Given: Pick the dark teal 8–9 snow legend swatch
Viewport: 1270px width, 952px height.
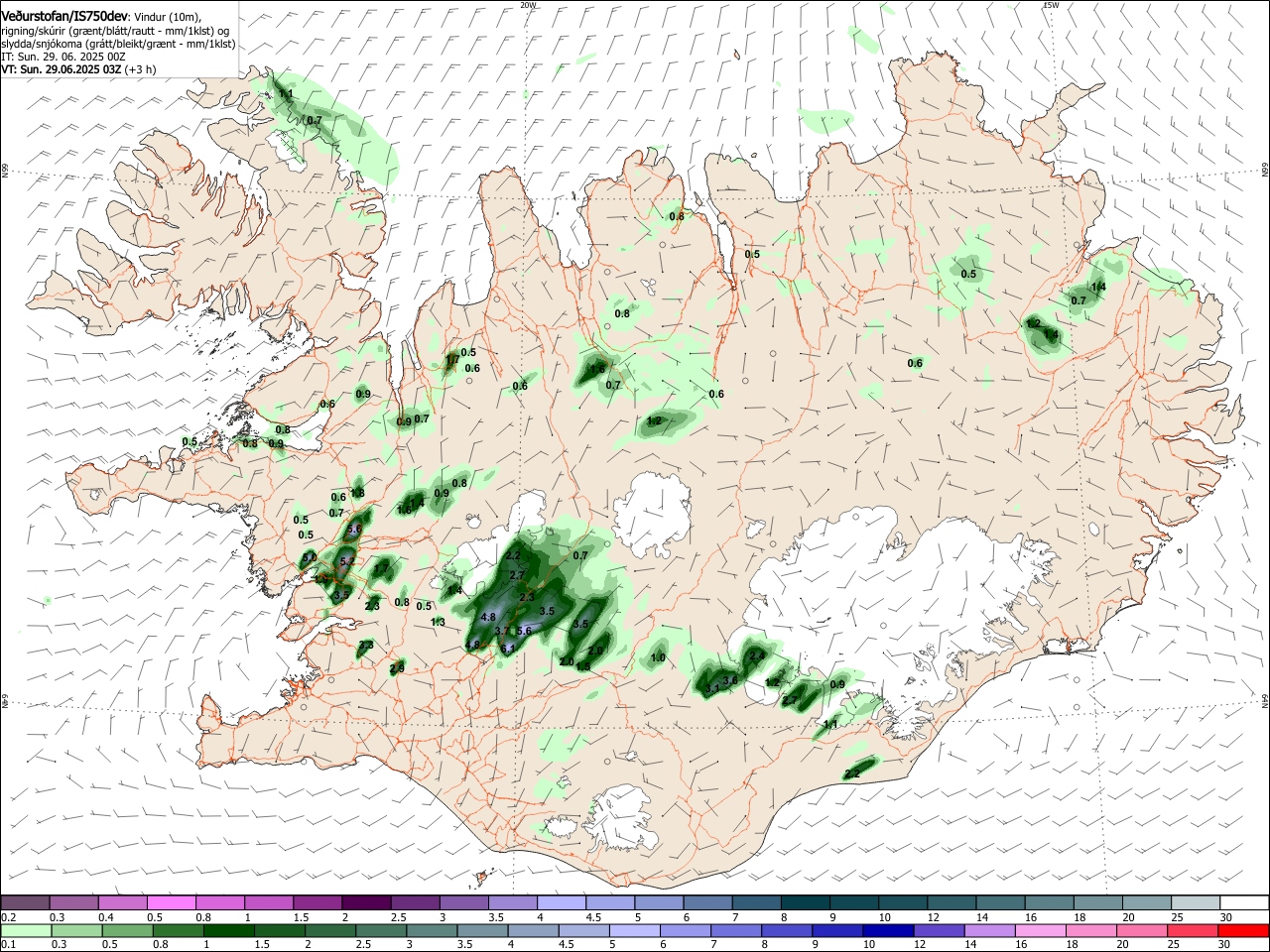Looking at the screenshot, I should click(805, 903).
